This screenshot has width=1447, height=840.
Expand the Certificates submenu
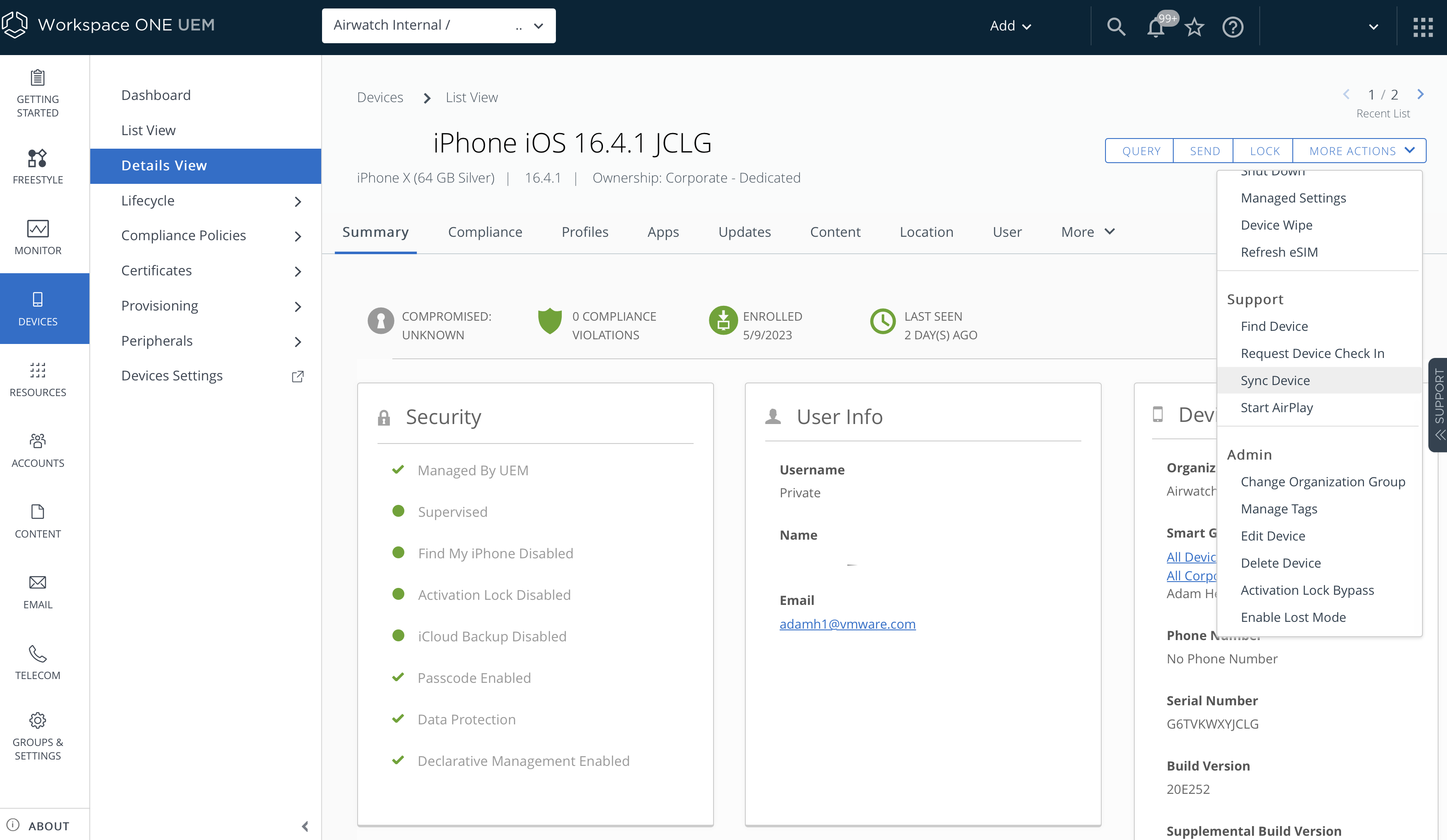click(297, 272)
